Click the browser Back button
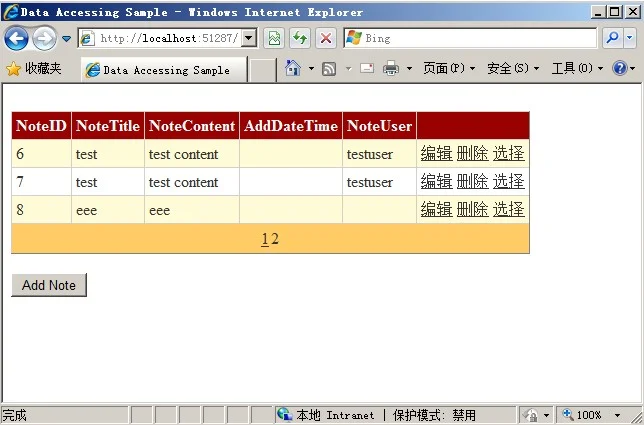 [x=16, y=38]
